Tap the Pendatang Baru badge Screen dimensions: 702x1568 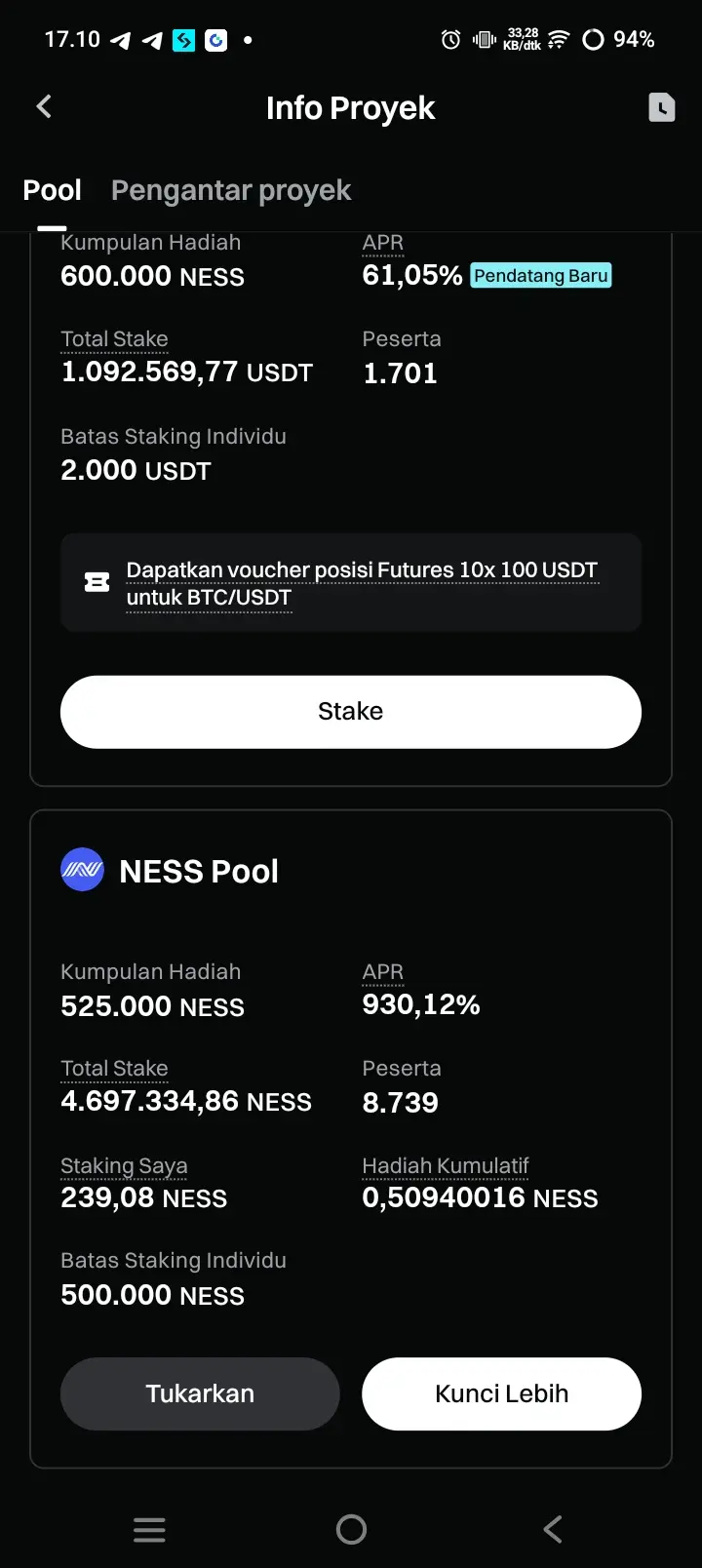pyautogui.click(x=541, y=276)
